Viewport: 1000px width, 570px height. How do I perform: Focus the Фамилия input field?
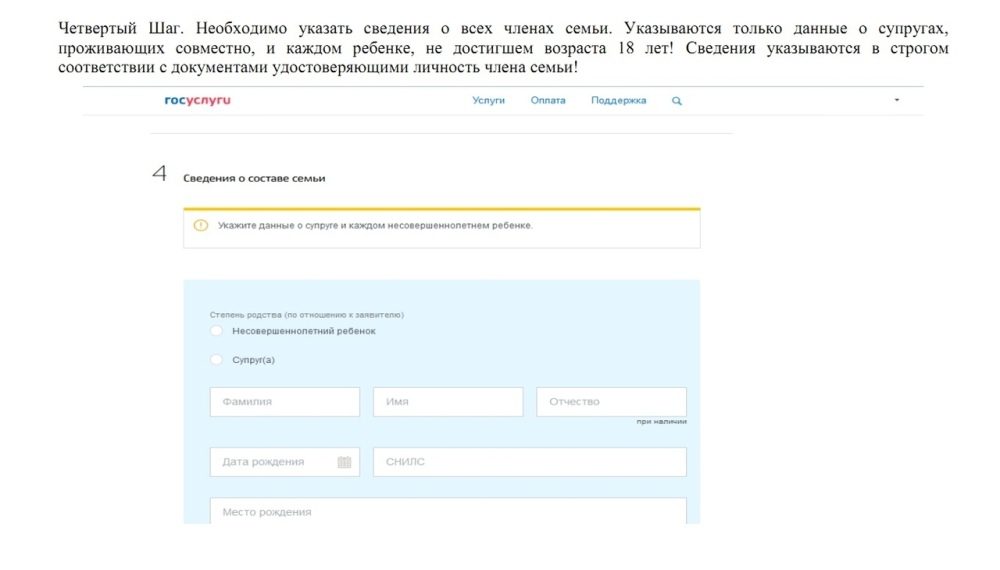pos(284,402)
